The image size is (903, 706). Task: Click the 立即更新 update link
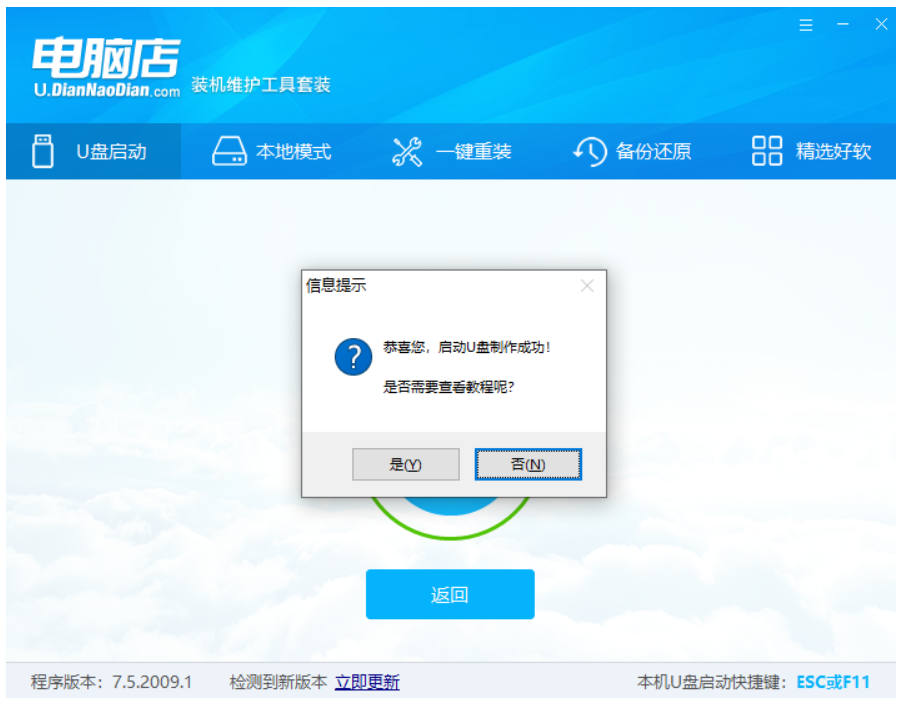click(x=367, y=682)
